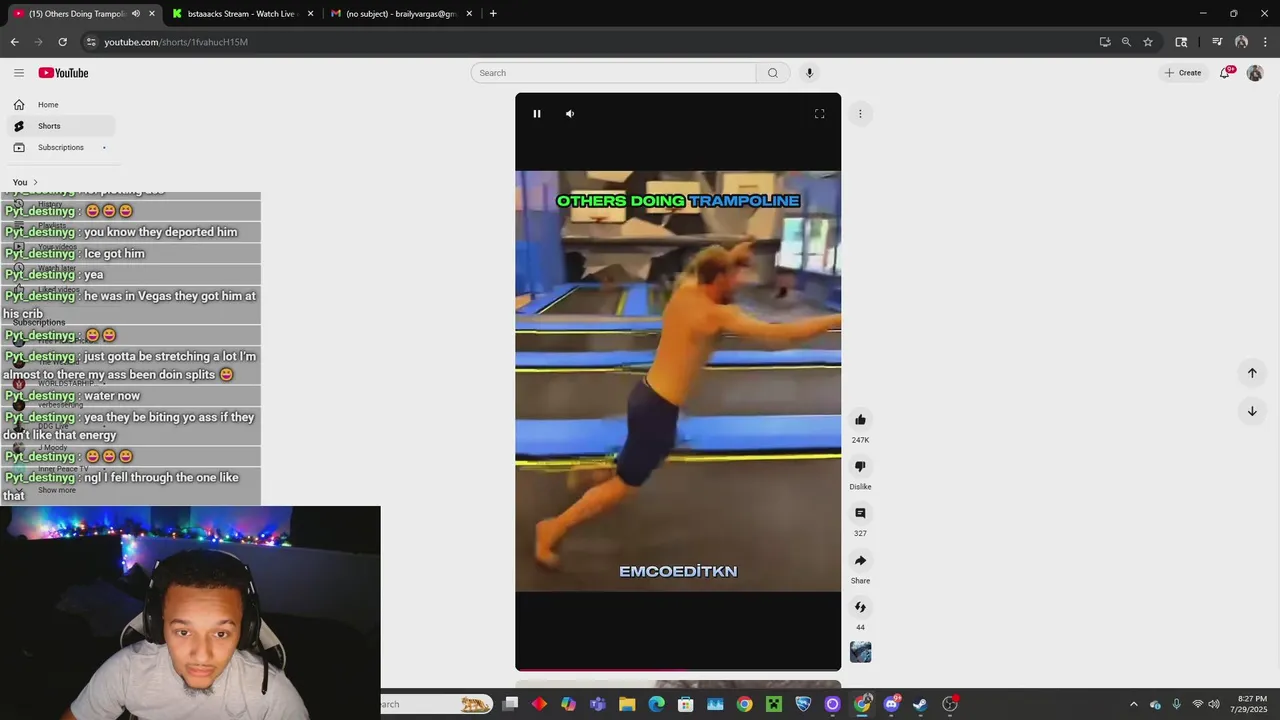This screenshot has height=720, width=1280.
Task: Open the YouTube account avatar menu
Action: coord(1255,73)
